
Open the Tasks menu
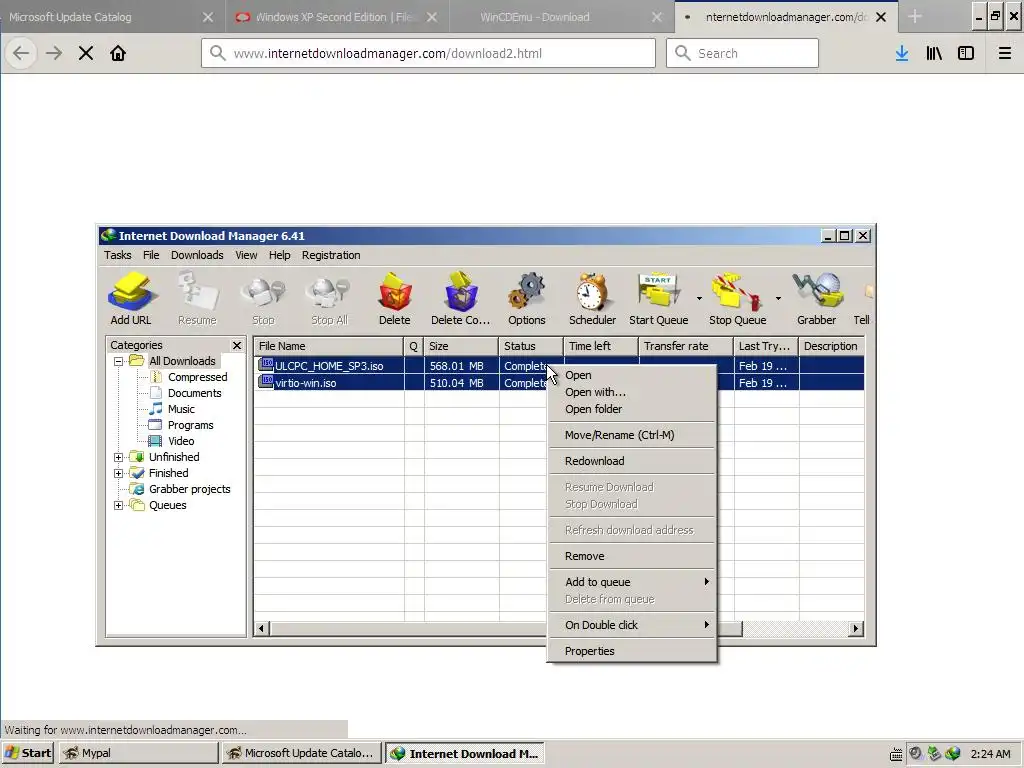tap(118, 255)
